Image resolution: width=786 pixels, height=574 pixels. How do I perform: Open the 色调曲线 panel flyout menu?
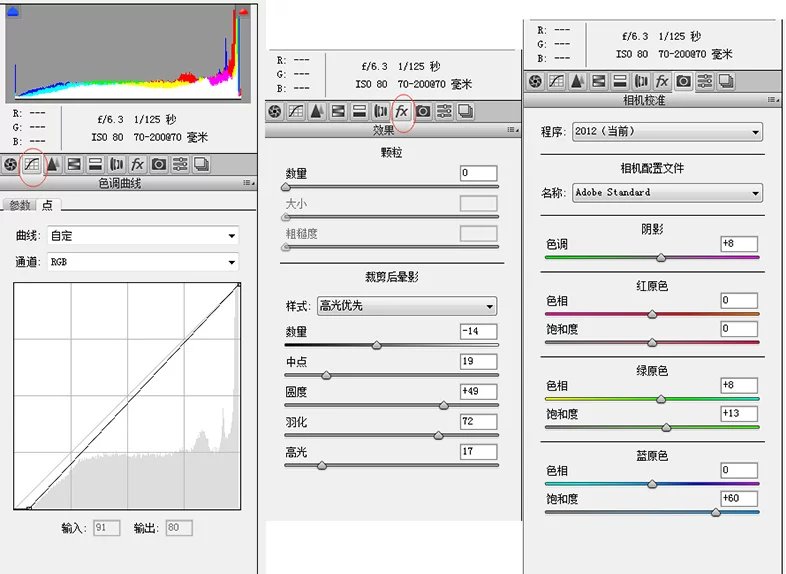(x=249, y=183)
